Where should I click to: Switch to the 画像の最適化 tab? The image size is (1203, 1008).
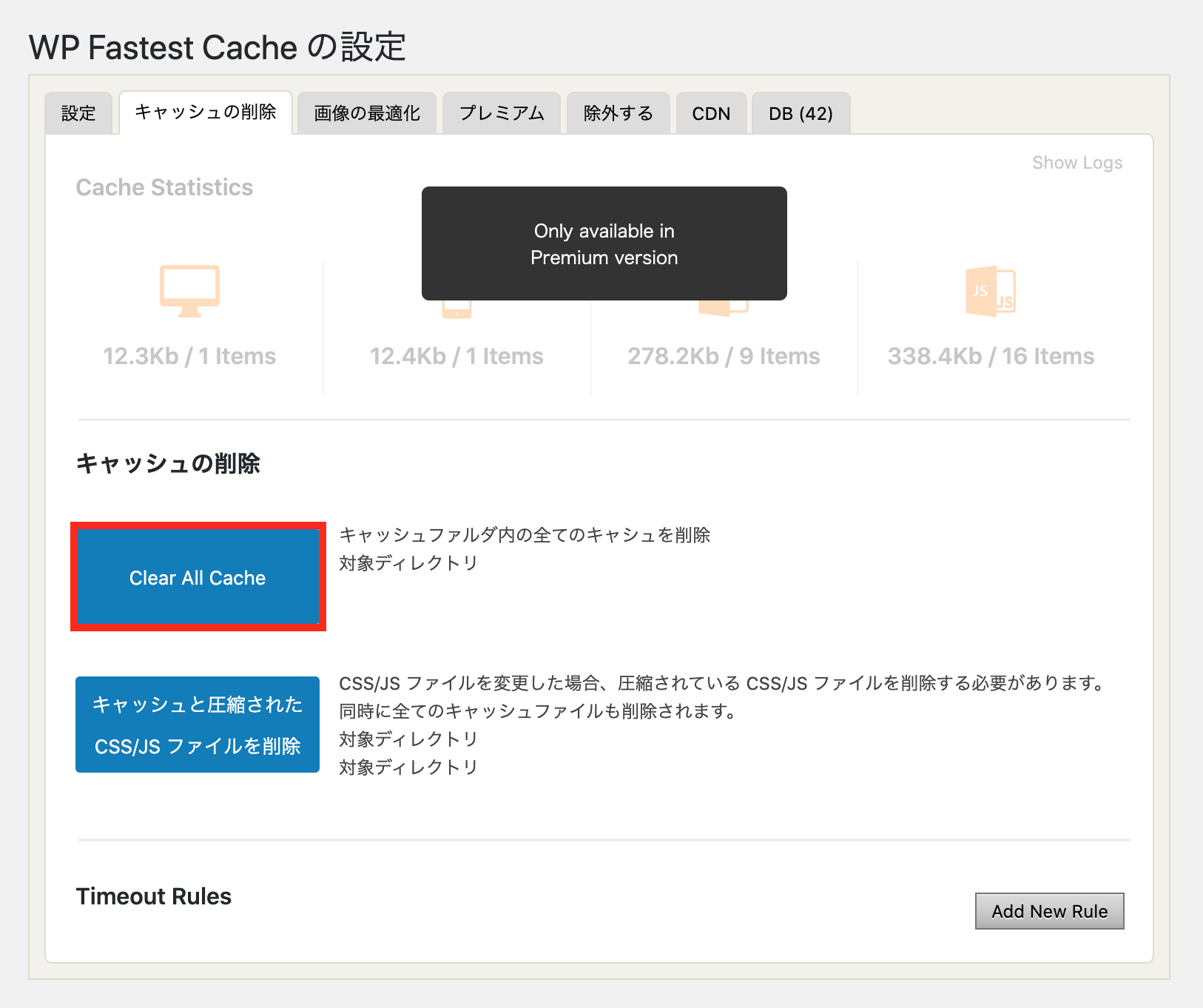click(x=367, y=113)
